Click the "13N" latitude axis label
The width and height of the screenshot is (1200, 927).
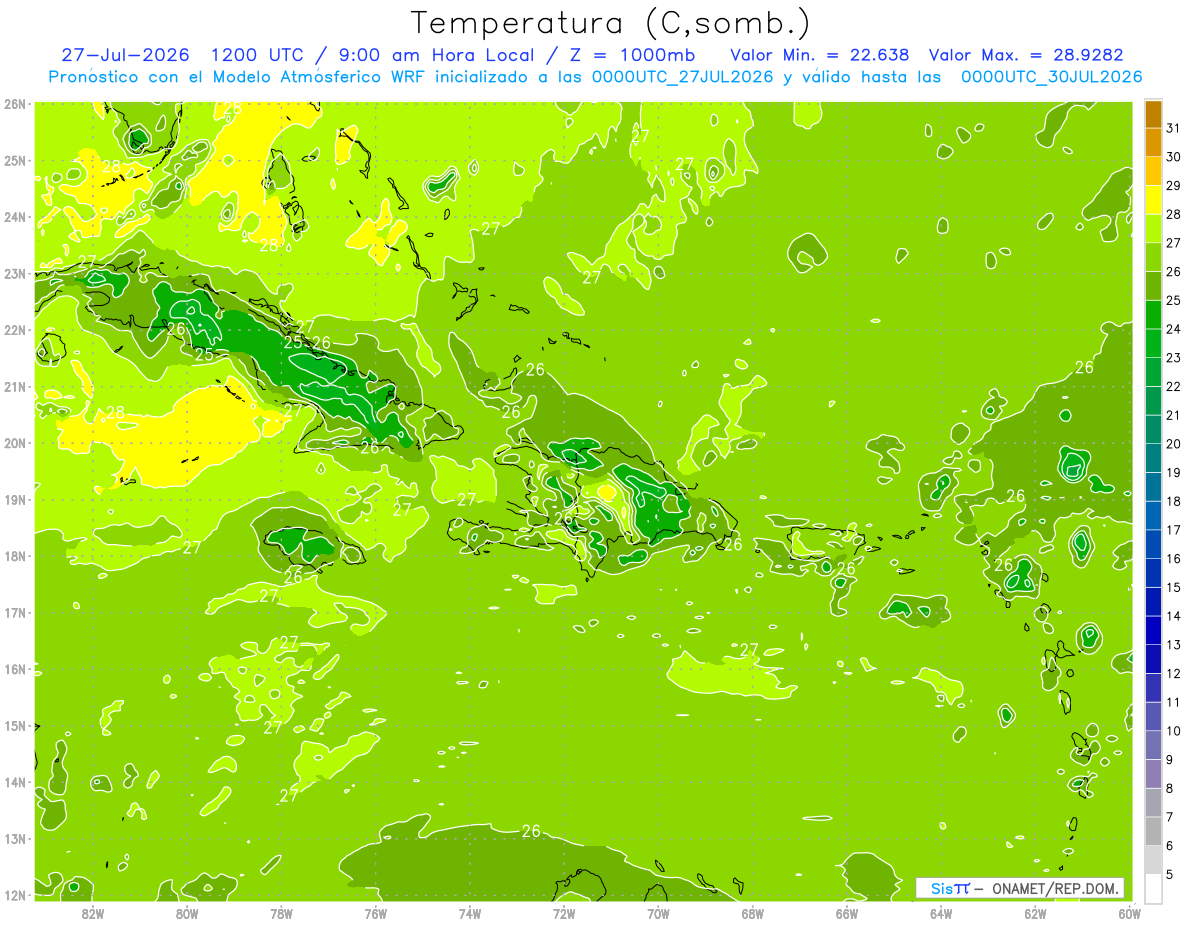(15, 838)
